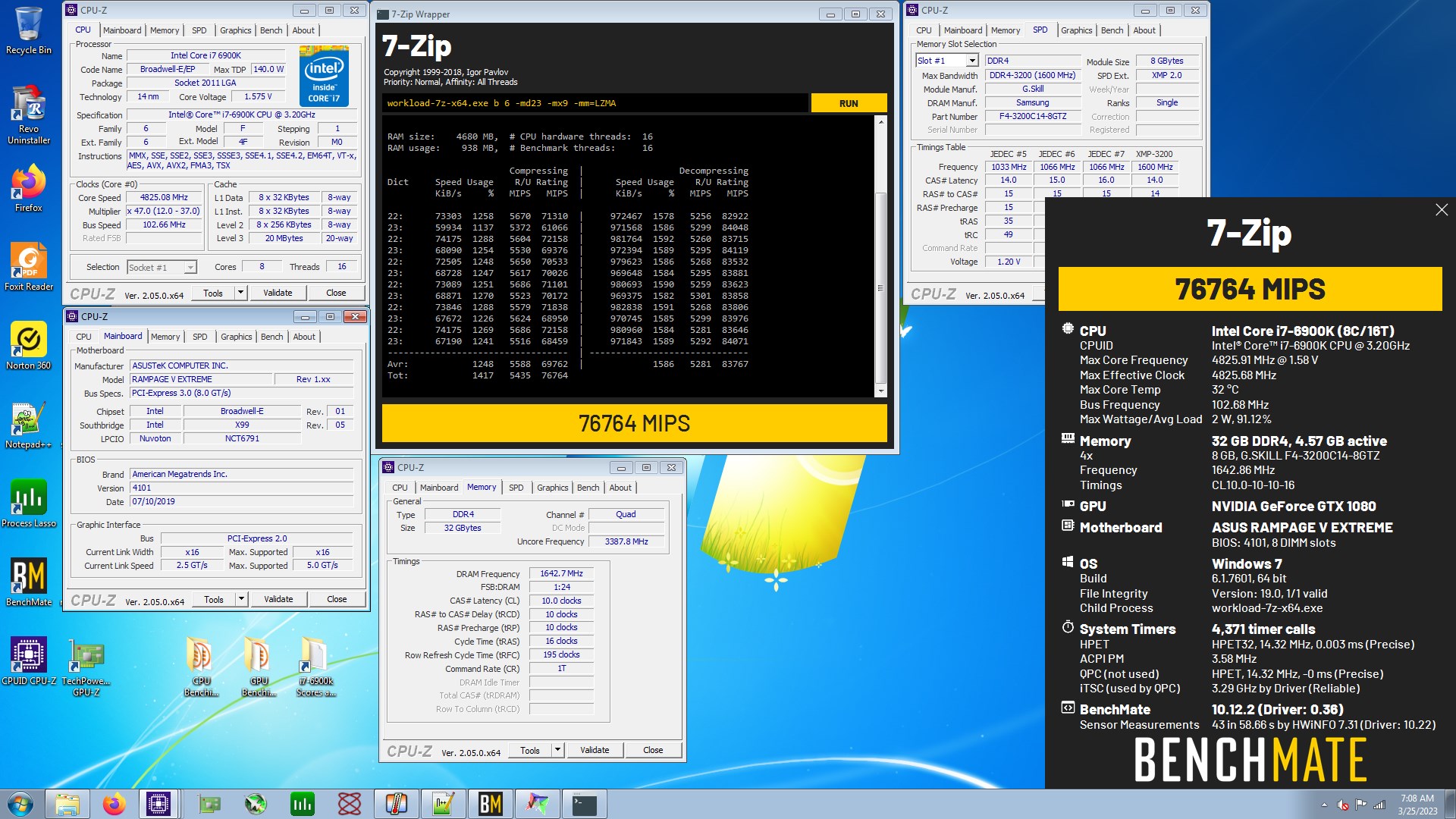
Task: Open the CPU Benchmarks desktop folder
Action: click(x=201, y=667)
